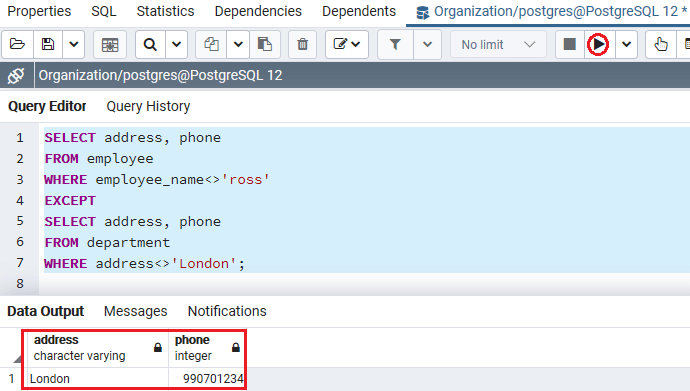Open the Query History tab
Screen dimensions: 690x391
(x=148, y=106)
